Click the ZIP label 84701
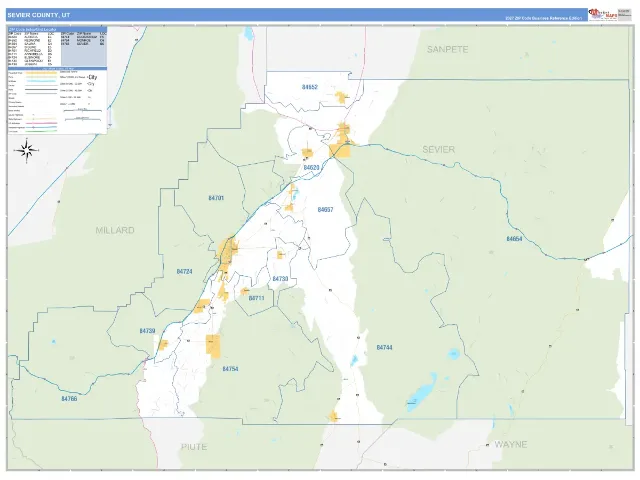This screenshot has width=640, height=480. [x=216, y=198]
